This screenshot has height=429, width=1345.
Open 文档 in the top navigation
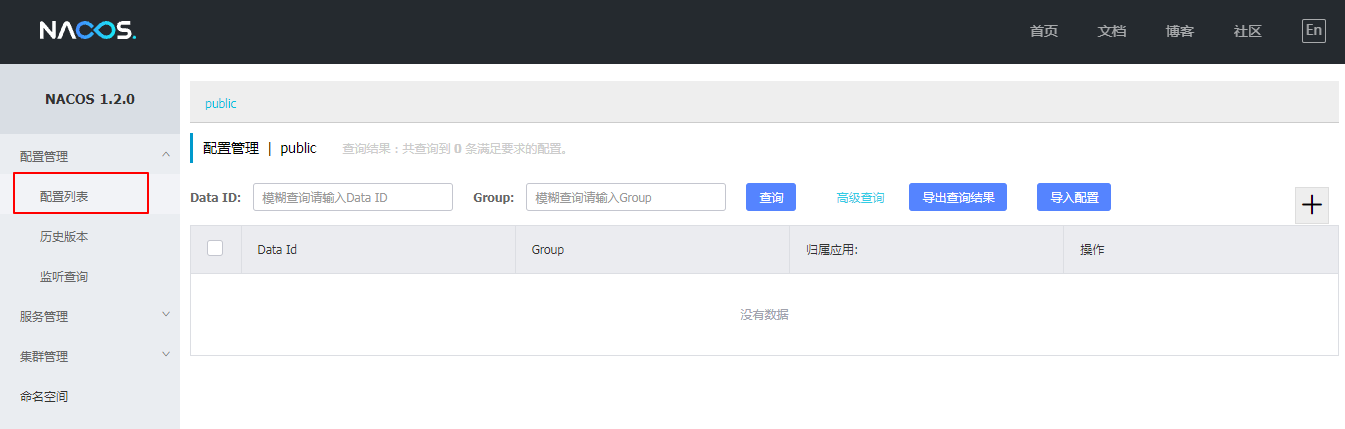coord(1111,31)
